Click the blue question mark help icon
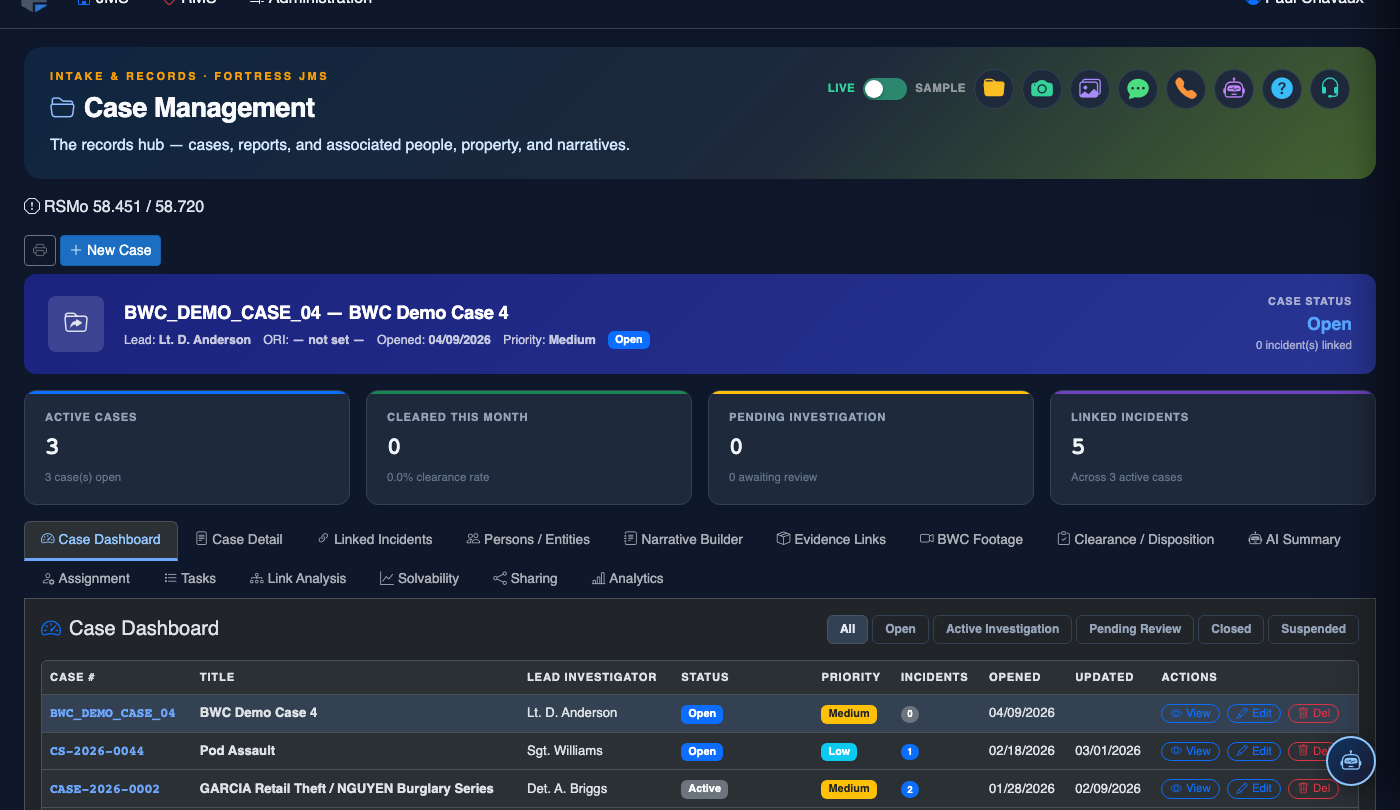The width and height of the screenshot is (1400, 810). coord(1281,89)
